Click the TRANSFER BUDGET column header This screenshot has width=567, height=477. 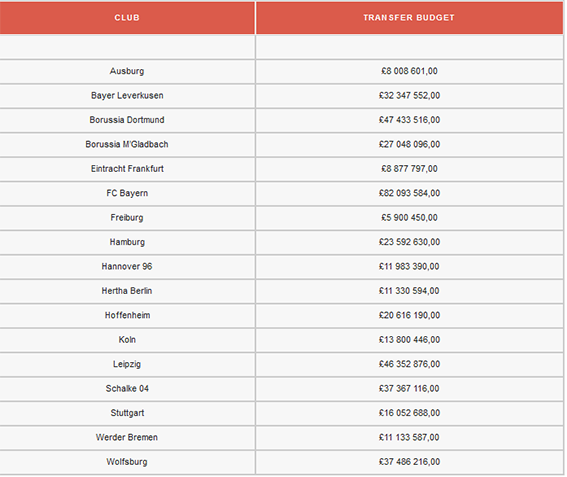(409, 18)
